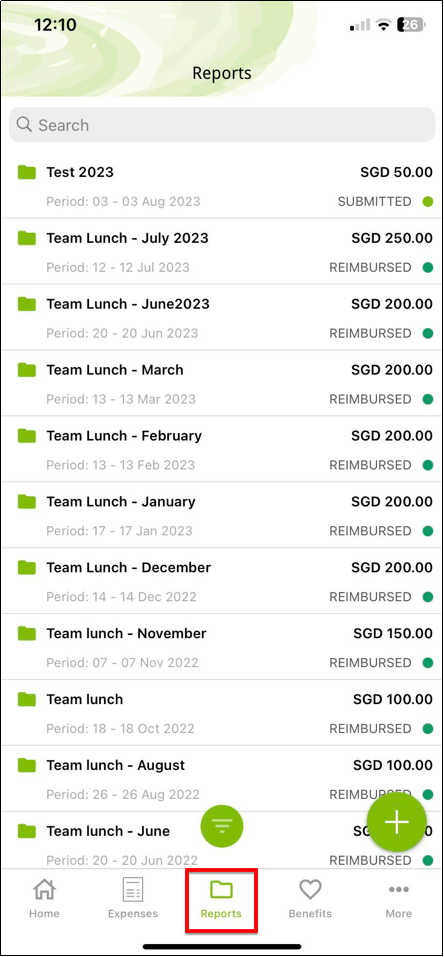Select the Team Lunch - January report
Screen dimensions: 444x957
coord(222,515)
